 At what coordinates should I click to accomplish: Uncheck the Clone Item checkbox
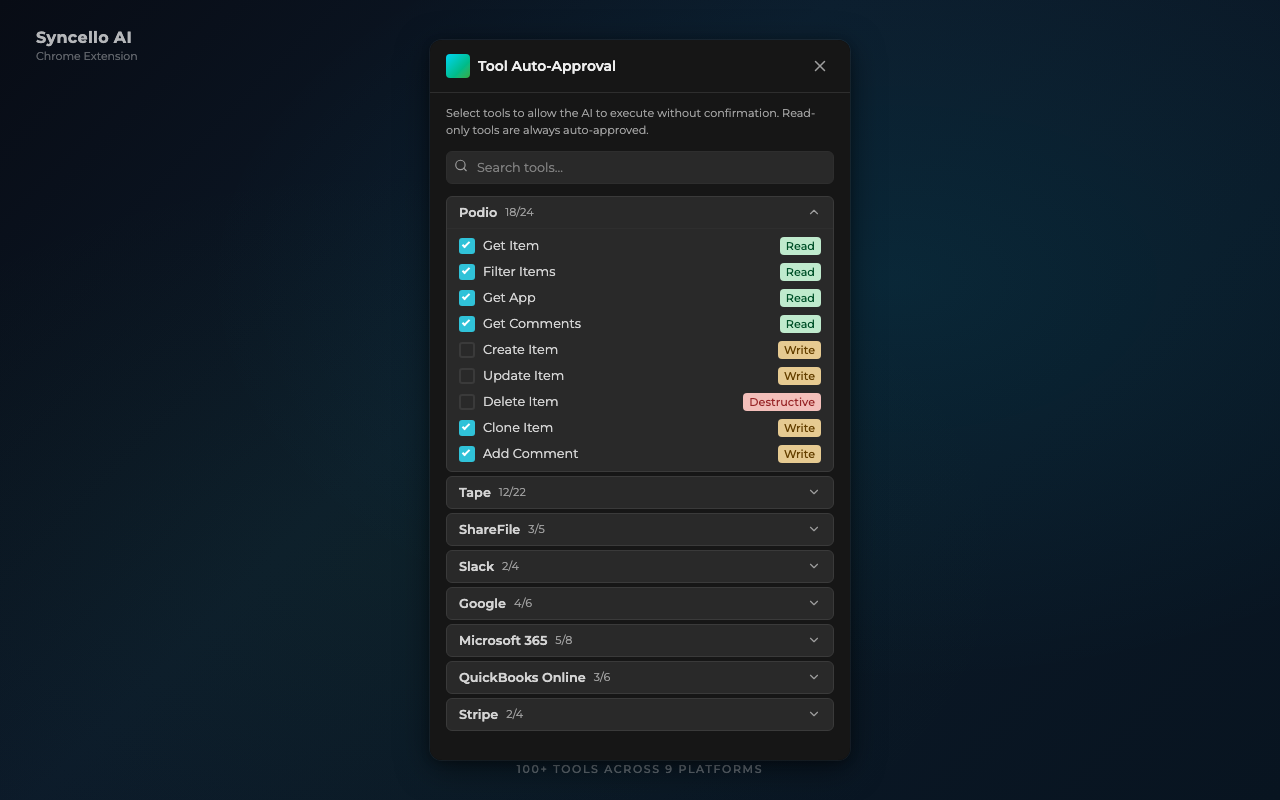click(x=467, y=428)
